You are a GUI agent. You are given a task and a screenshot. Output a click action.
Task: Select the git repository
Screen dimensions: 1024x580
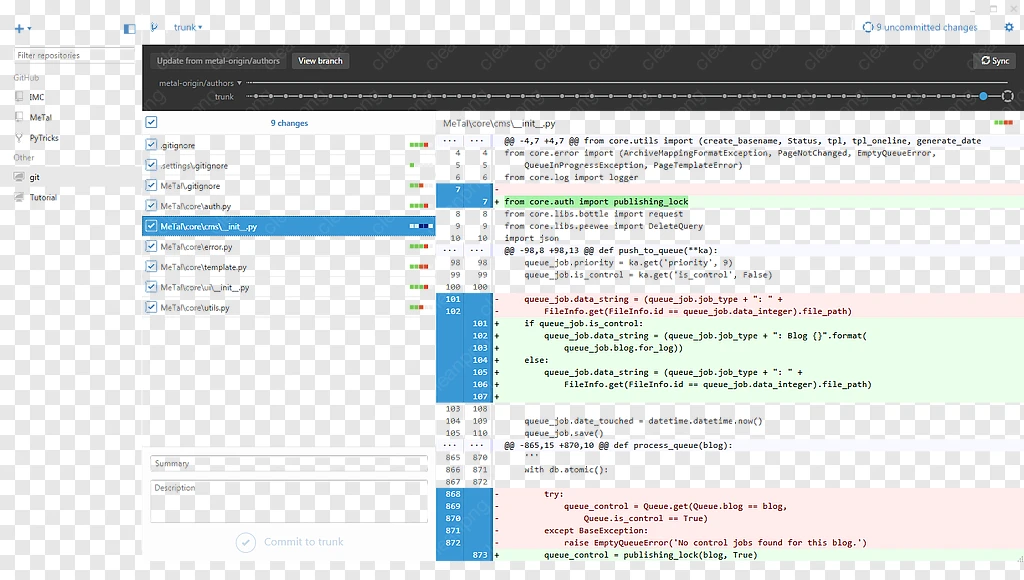[34, 177]
